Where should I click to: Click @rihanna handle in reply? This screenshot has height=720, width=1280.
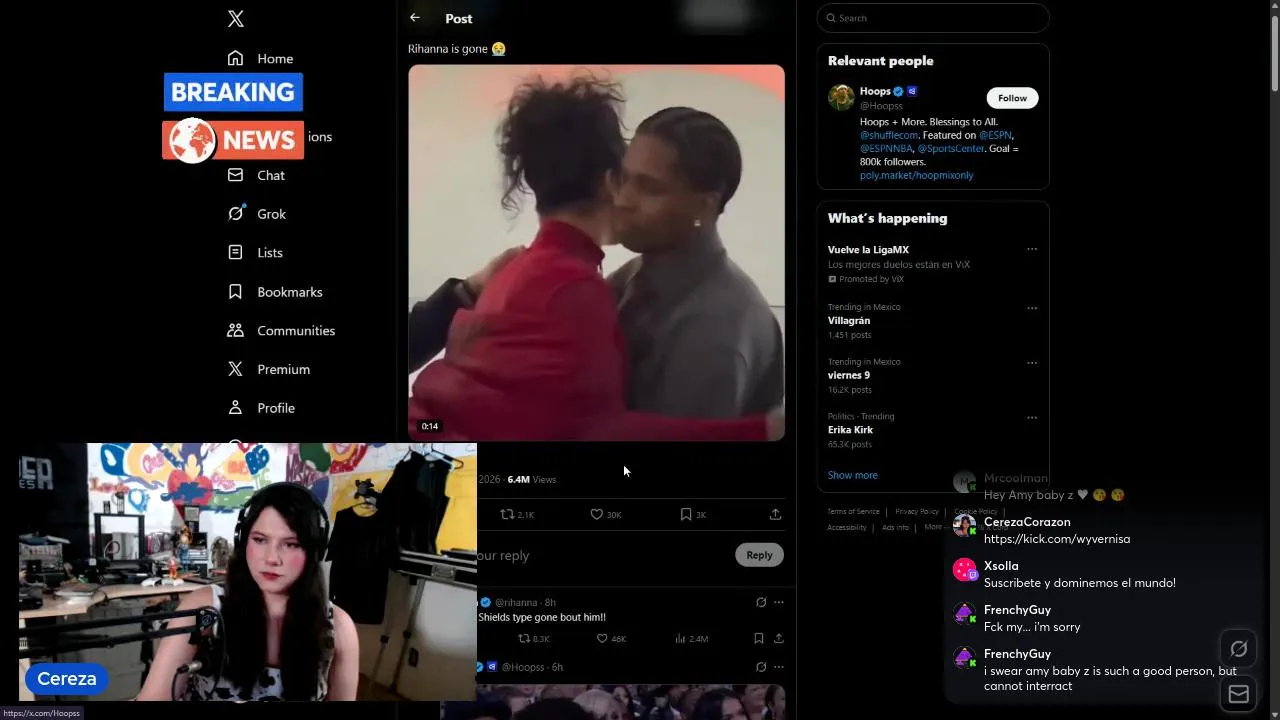coord(516,602)
